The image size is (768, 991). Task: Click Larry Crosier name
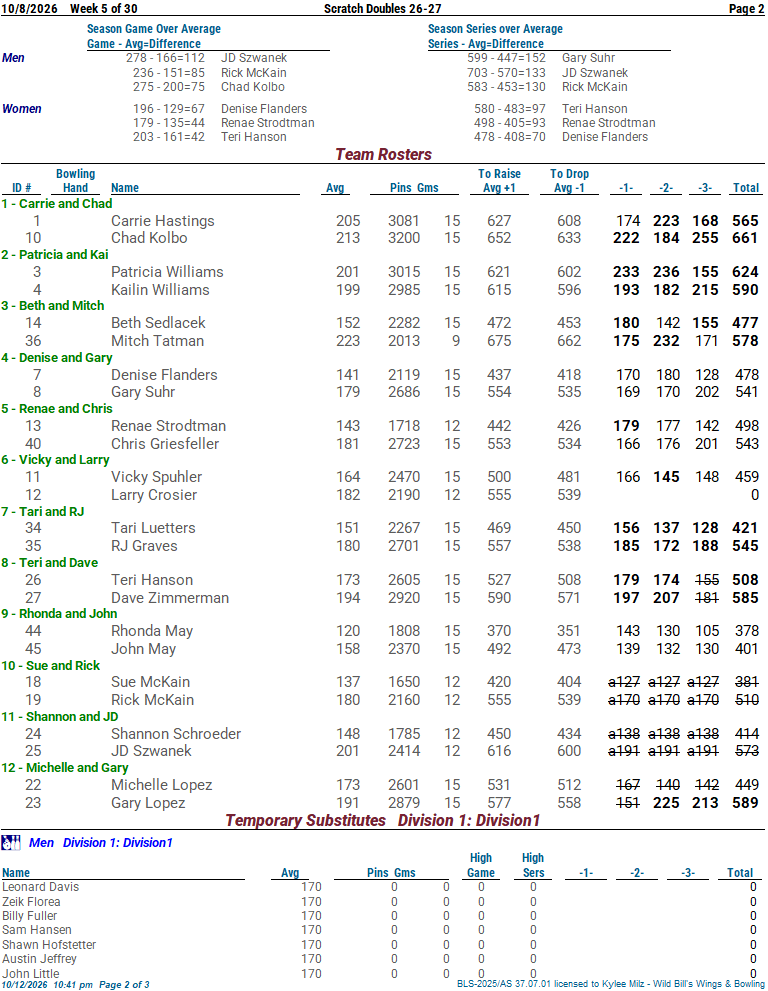click(154, 495)
